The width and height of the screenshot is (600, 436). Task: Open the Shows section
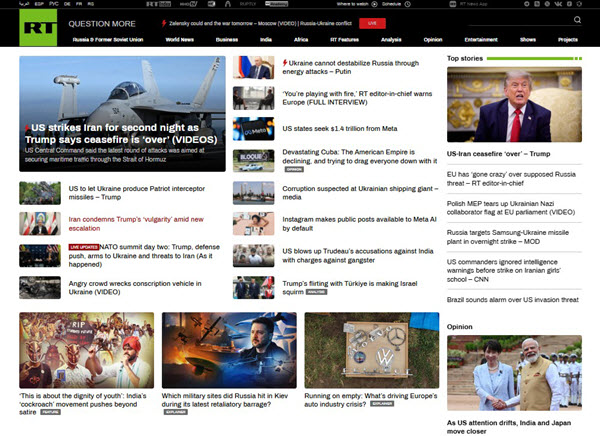coord(528,39)
